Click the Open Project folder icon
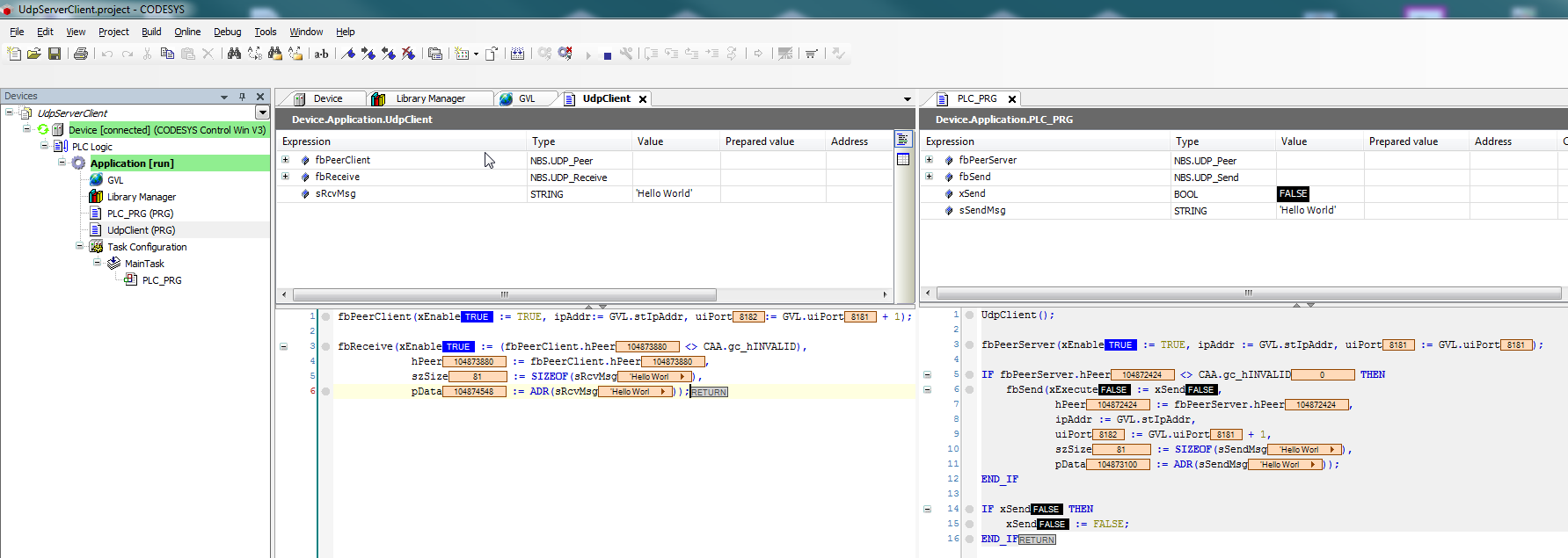Image resolution: width=1568 pixels, height=558 pixels. (x=34, y=54)
